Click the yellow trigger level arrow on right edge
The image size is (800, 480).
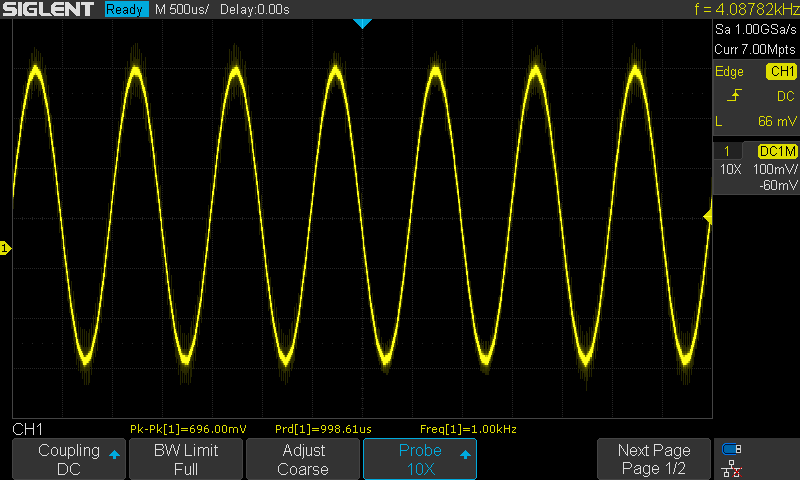coord(708,217)
